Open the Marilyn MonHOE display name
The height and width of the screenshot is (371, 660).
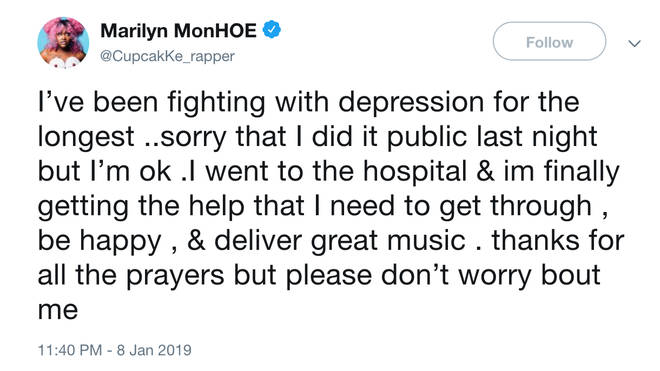pyautogui.click(x=178, y=31)
